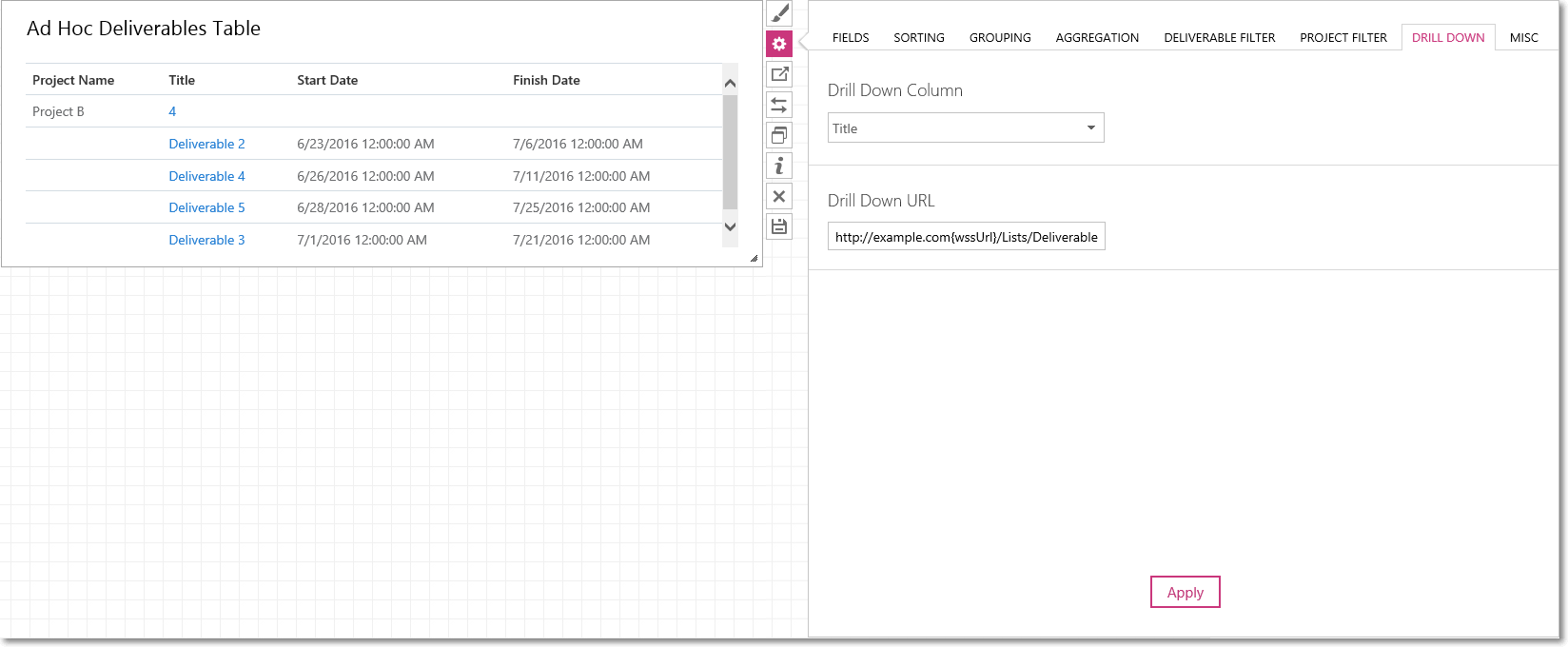1568x647 pixels.
Task: Click the count link 4 for Project B
Action: tap(172, 111)
